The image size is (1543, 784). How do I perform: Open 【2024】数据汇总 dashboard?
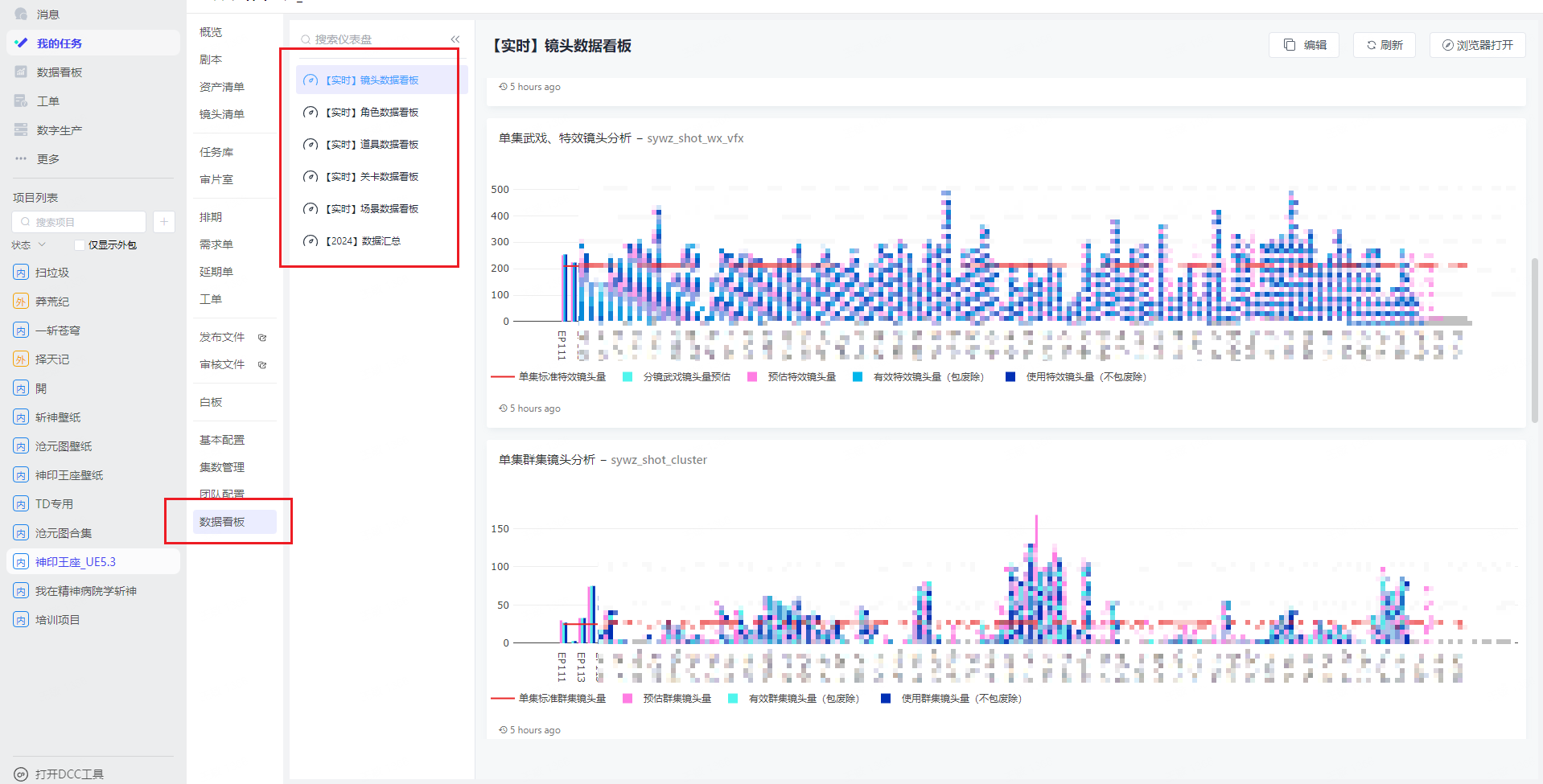[x=363, y=241]
